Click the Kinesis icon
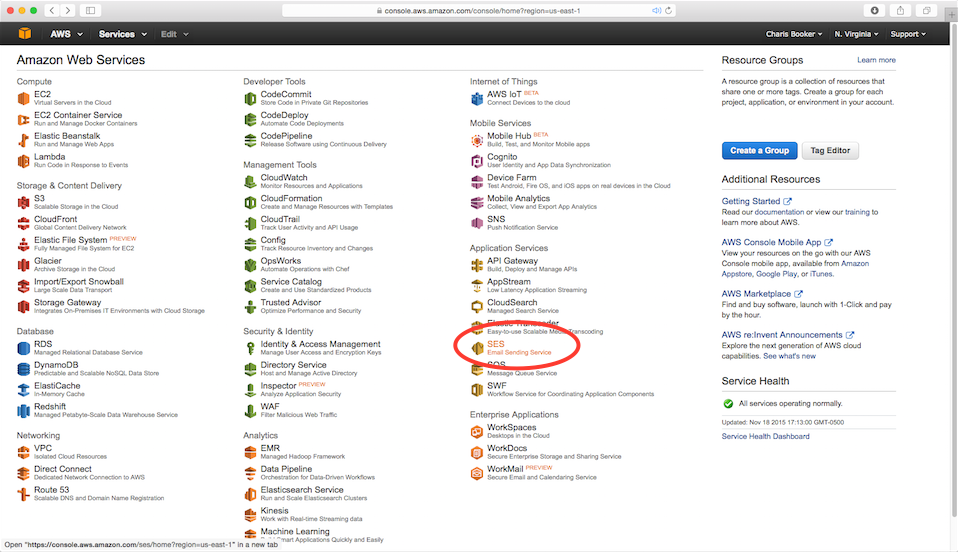The height and width of the screenshot is (552, 958). click(x=250, y=515)
